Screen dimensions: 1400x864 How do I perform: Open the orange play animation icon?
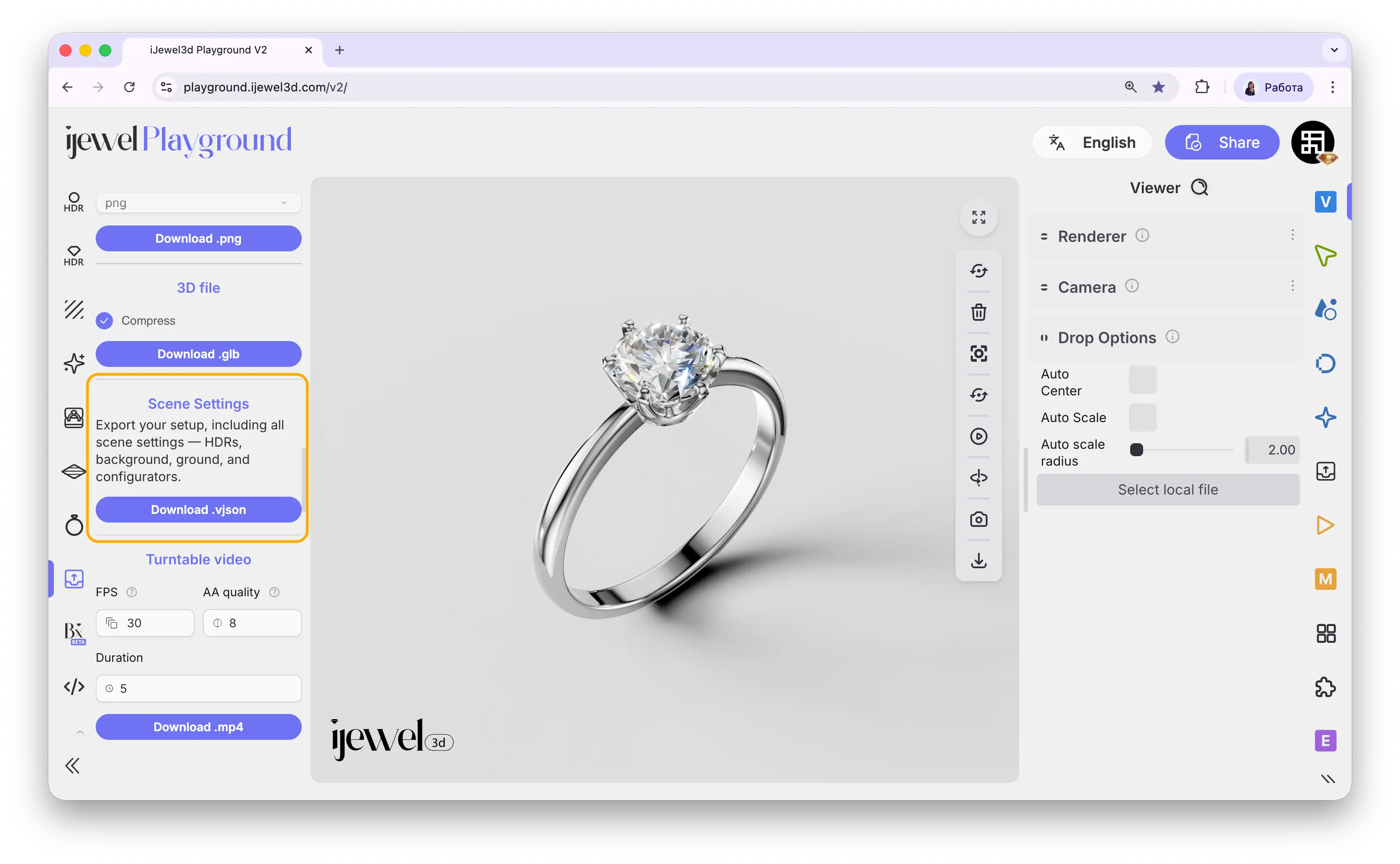[1325, 525]
